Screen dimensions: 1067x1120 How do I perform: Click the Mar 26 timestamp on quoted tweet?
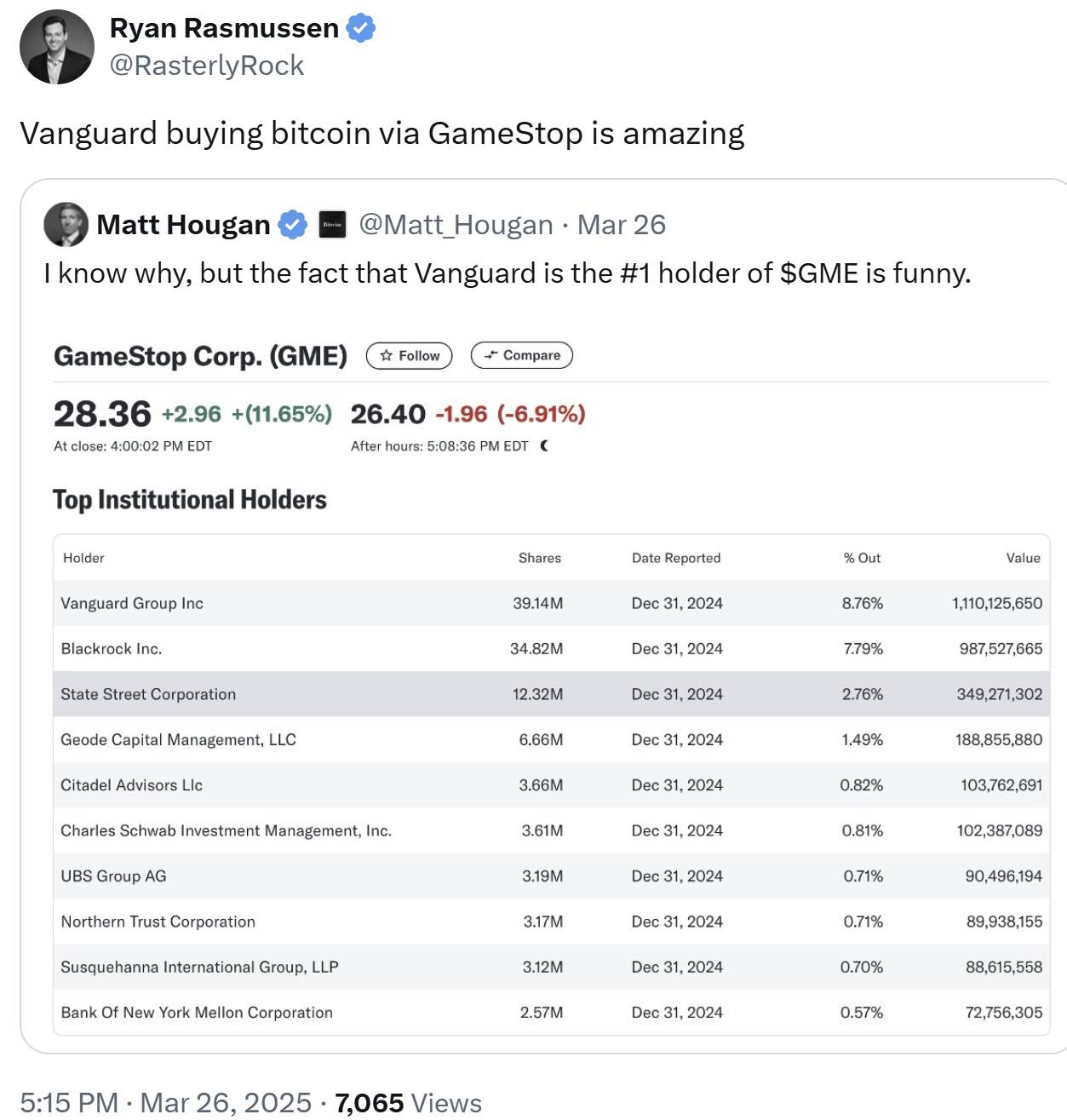click(x=621, y=224)
